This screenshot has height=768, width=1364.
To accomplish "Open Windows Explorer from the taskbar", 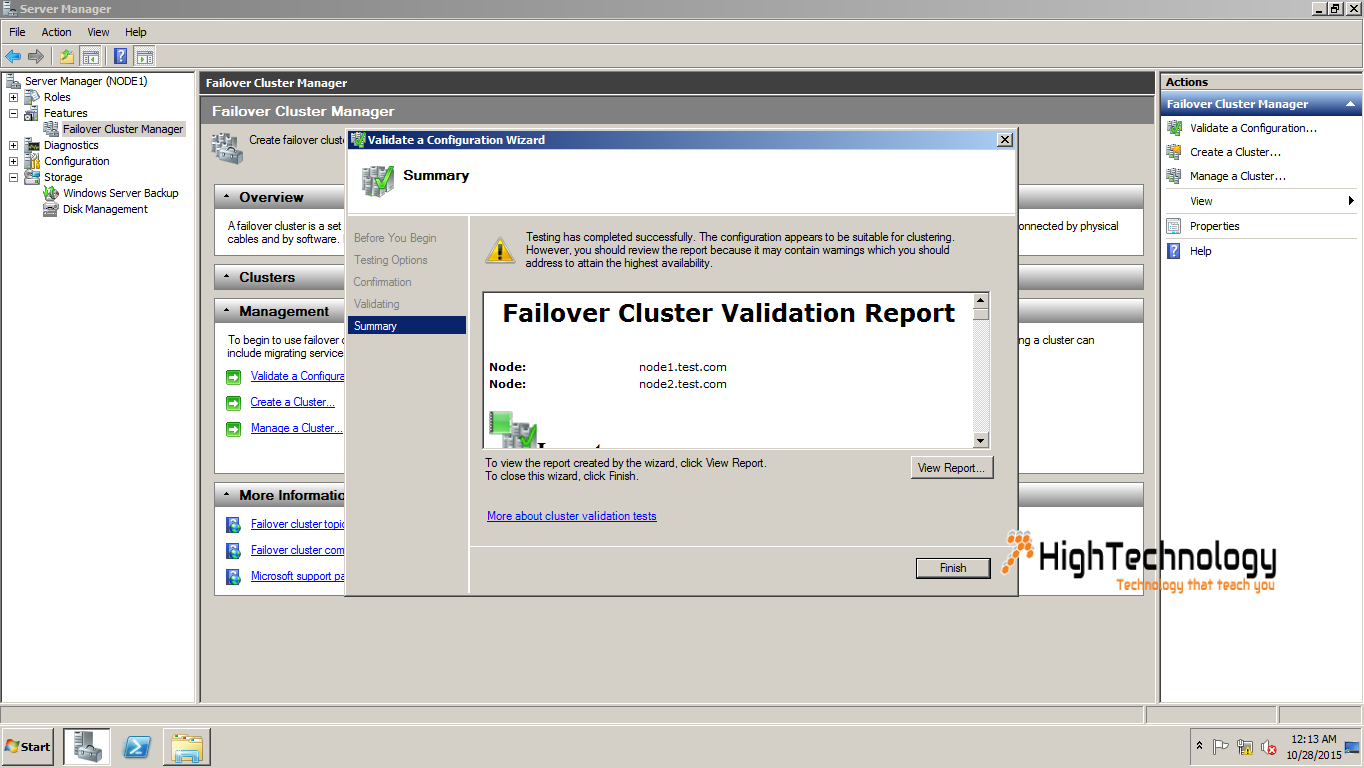I will 187,747.
